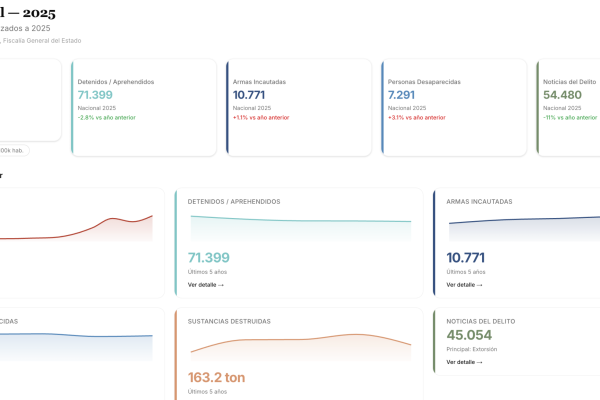
Task: Click the Sustancias Destruidas trend sparkline chart
Action: coord(301,348)
